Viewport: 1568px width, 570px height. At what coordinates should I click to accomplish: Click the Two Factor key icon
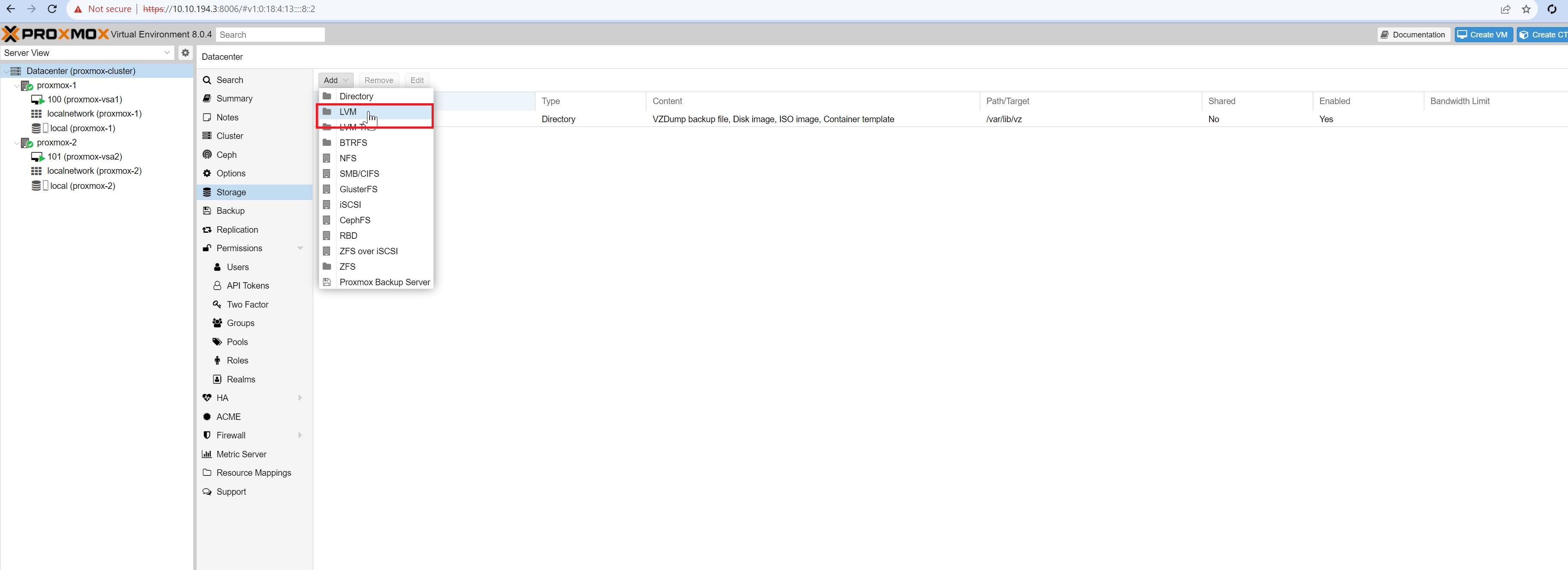pyautogui.click(x=217, y=304)
